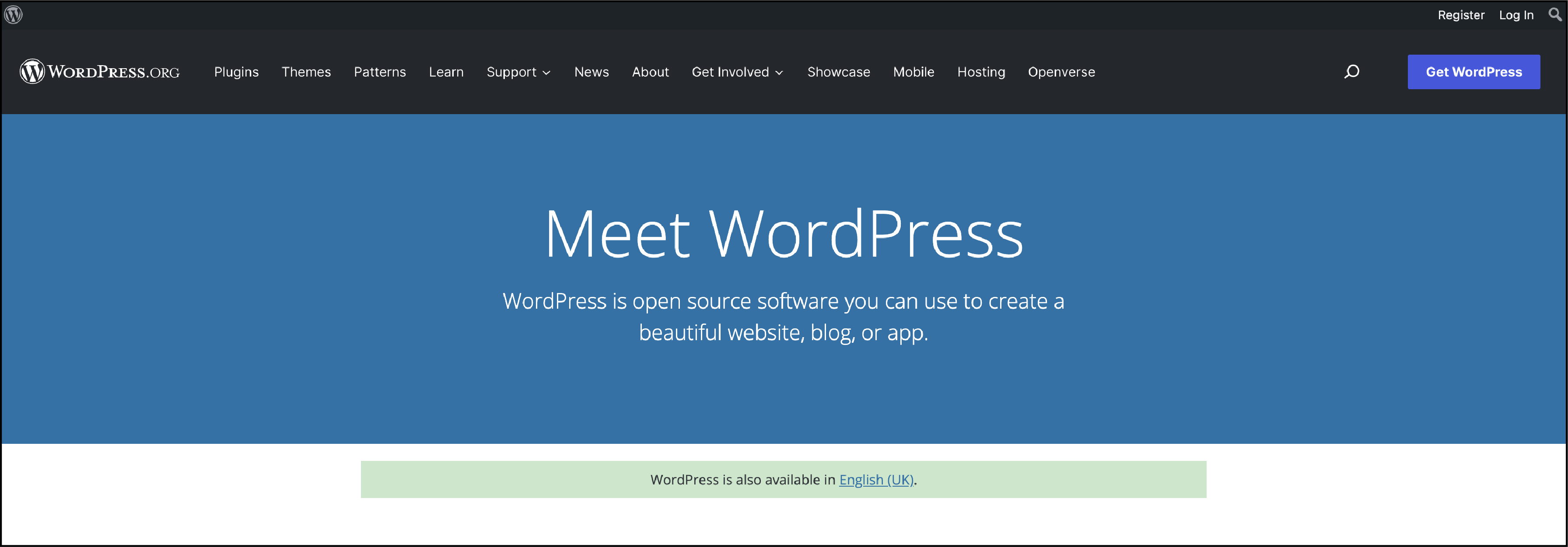Click the 'WordPress is also available in' text
The width and height of the screenshot is (1568, 547).
[742, 480]
